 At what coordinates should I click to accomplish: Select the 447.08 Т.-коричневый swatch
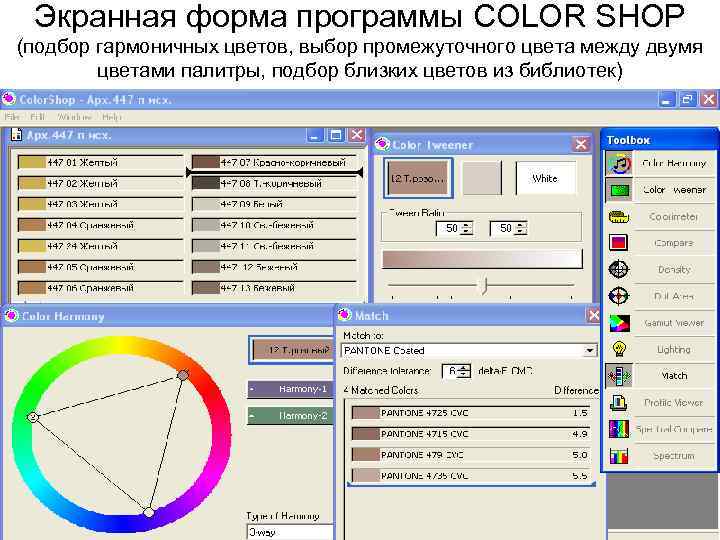(x=206, y=183)
